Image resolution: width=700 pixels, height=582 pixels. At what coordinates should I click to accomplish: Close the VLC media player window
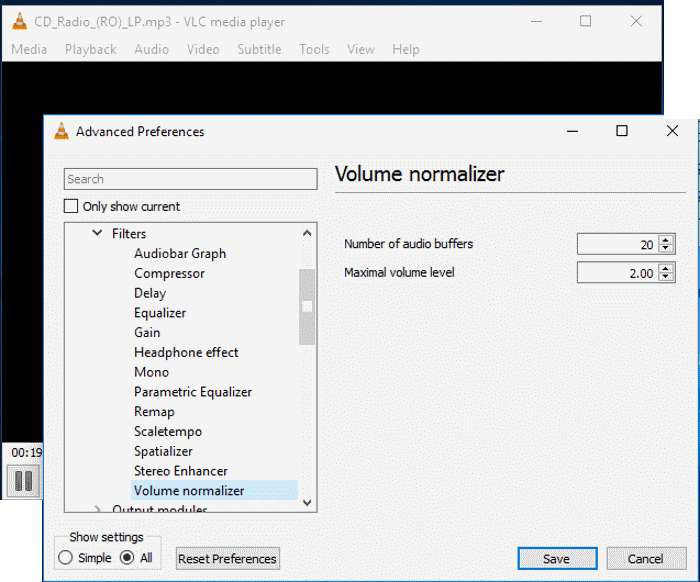click(636, 21)
